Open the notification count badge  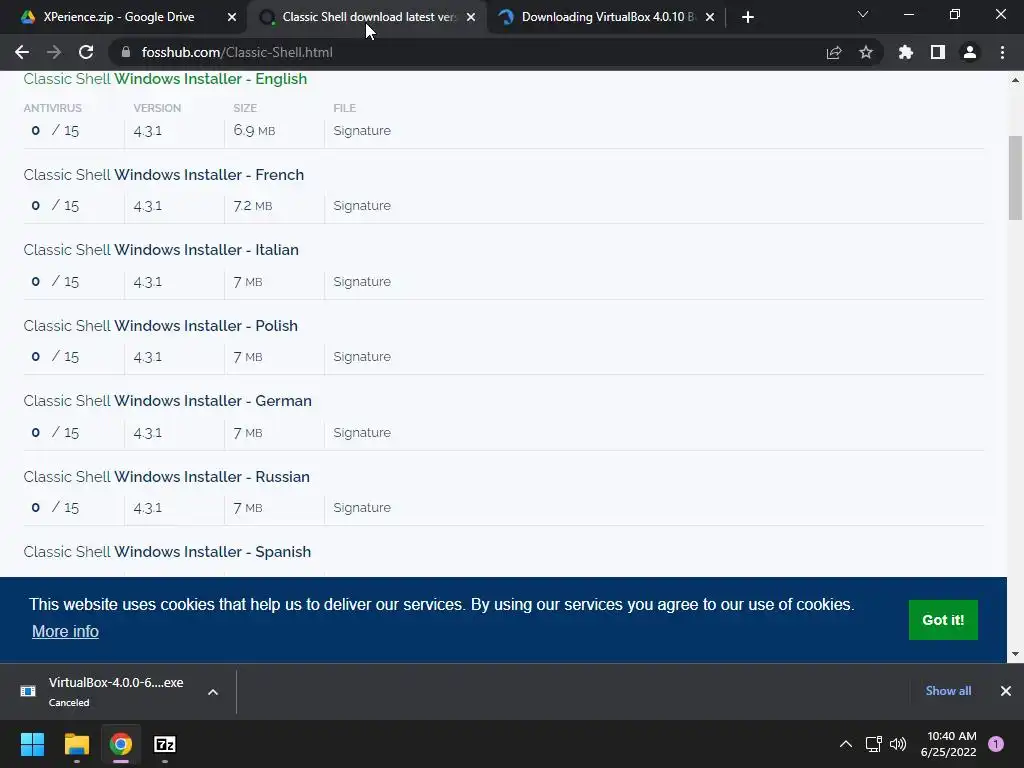point(996,744)
